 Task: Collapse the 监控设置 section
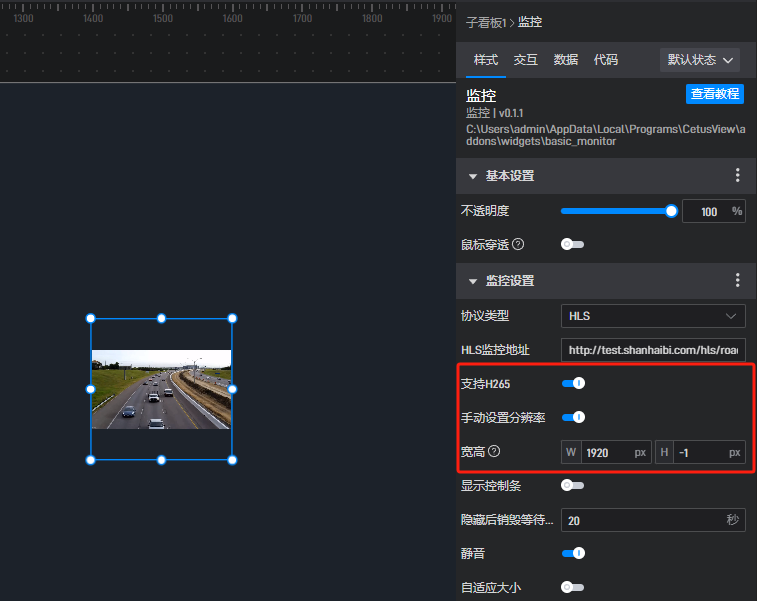[x=473, y=281]
